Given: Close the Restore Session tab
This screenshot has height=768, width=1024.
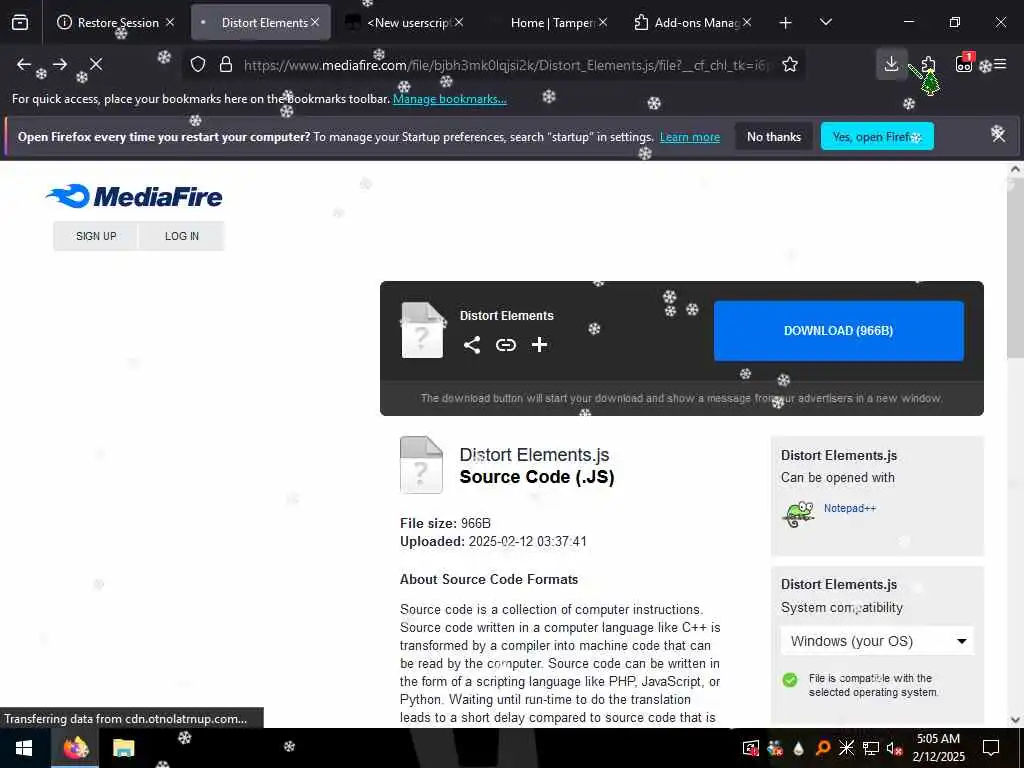Looking at the screenshot, I should click(170, 22).
